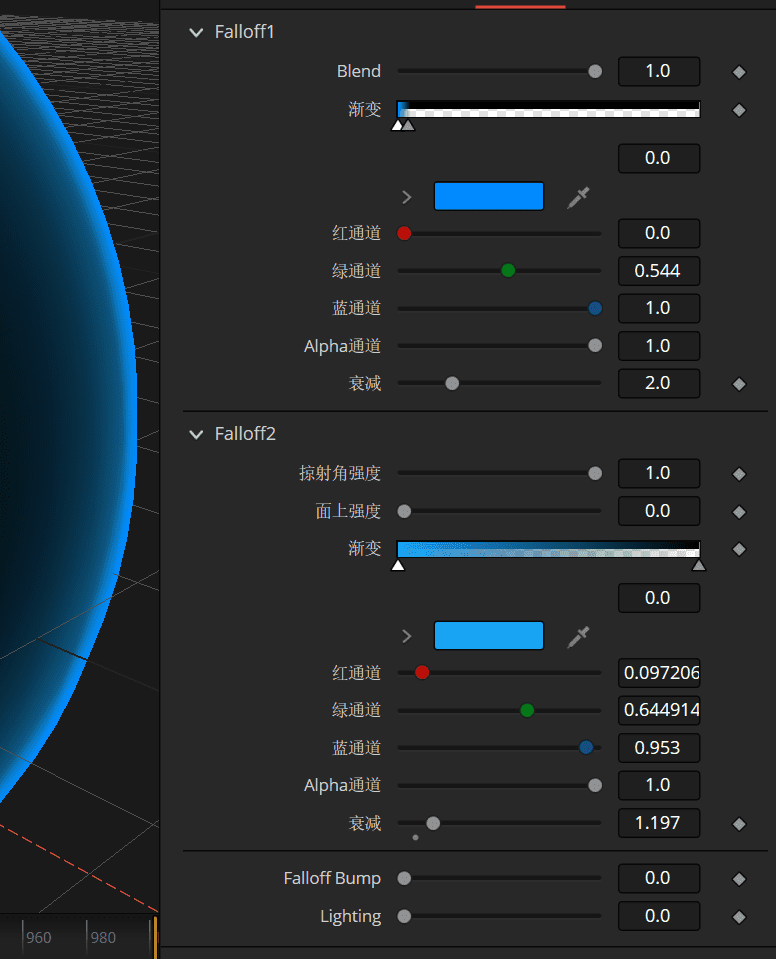776x959 pixels.
Task: Open the Falloff1 blue color swatch
Action: [x=488, y=196]
